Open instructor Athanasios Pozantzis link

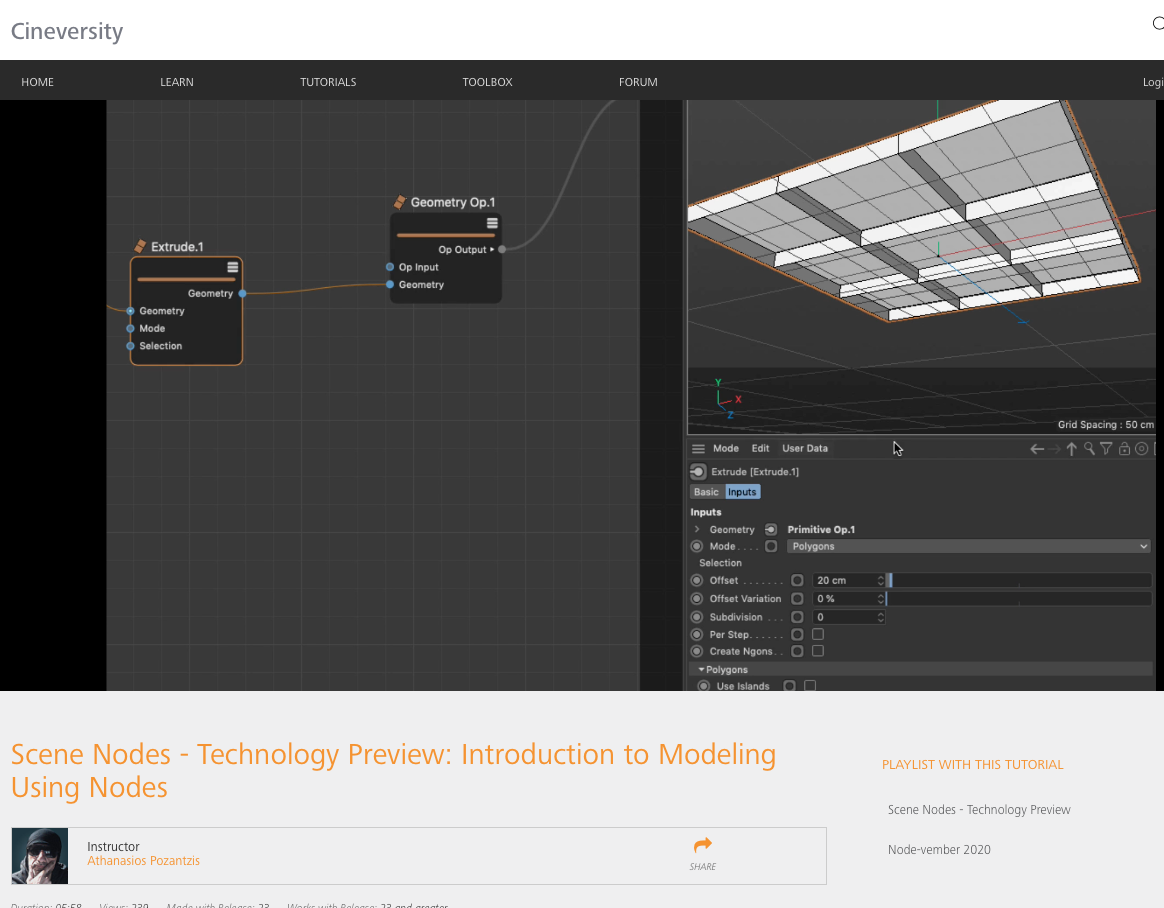[143, 861]
